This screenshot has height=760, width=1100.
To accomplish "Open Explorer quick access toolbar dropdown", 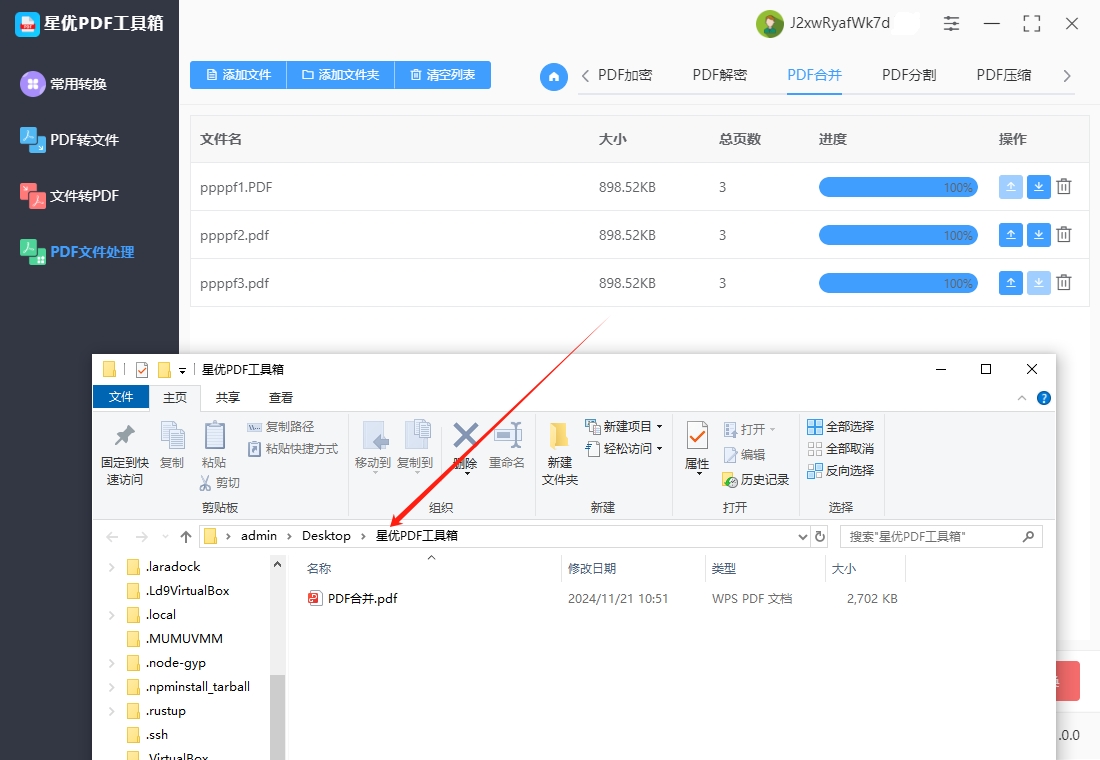I will pos(182,370).
